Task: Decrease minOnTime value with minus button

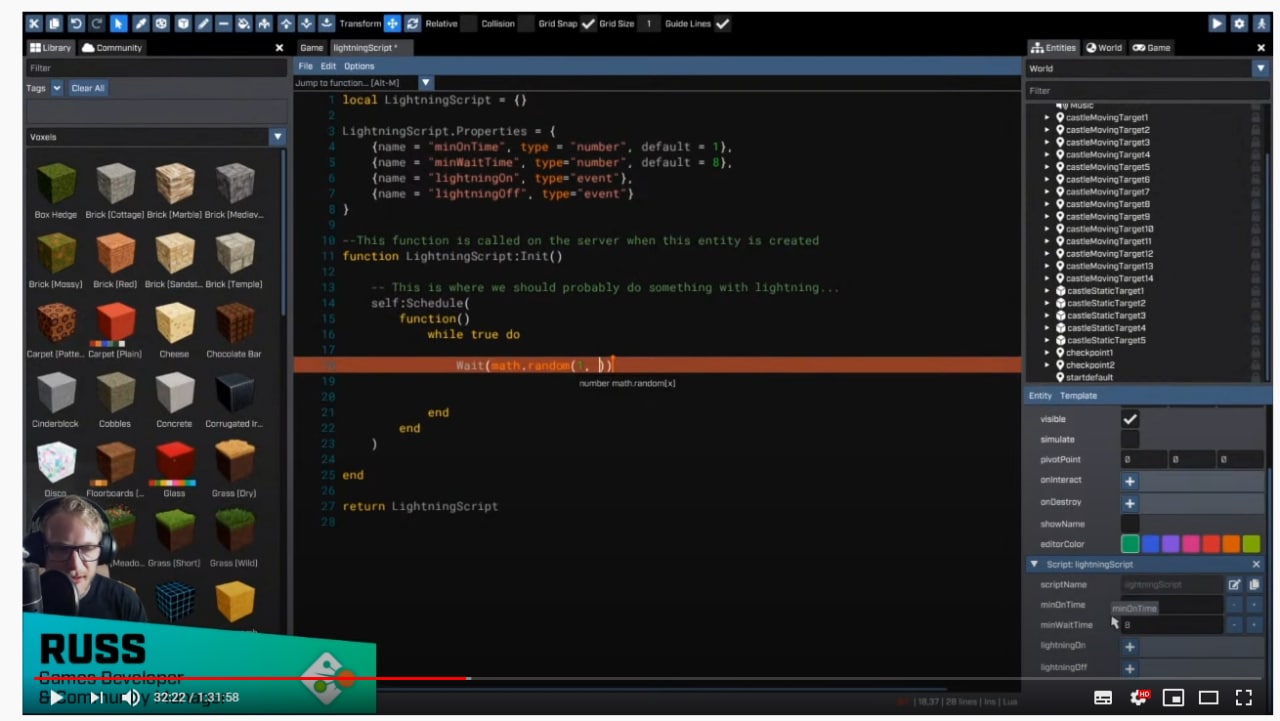Action: click(x=1234, y=605)
